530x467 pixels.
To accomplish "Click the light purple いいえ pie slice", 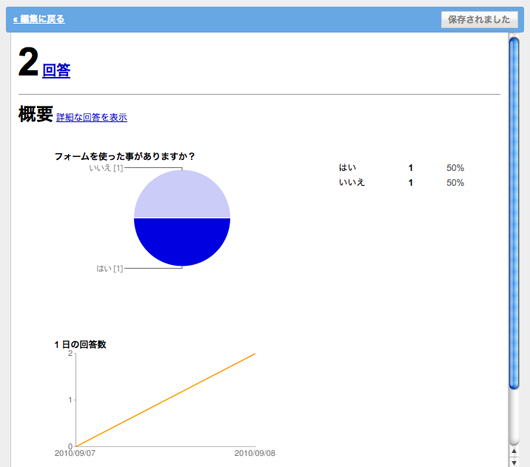I will [x=182, y=193].
